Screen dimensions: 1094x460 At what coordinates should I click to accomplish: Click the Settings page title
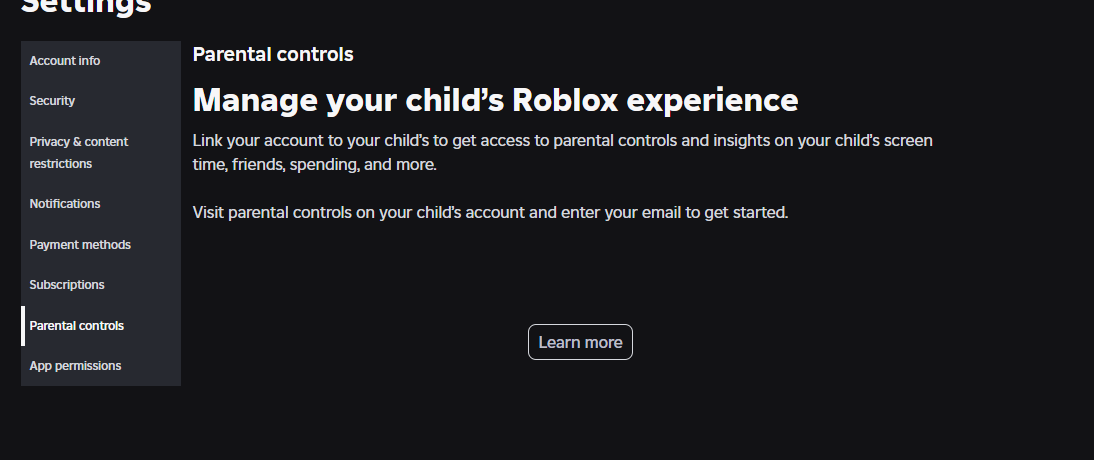pyautogui.click(x=86, y=6)
